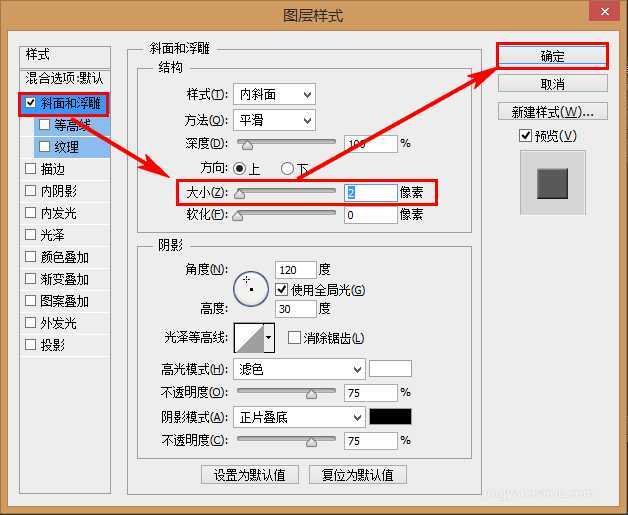The width and height of the screenshot is (628, 515).
Task: Click the 复位为默认值 reset button
Action: [357, 474]
